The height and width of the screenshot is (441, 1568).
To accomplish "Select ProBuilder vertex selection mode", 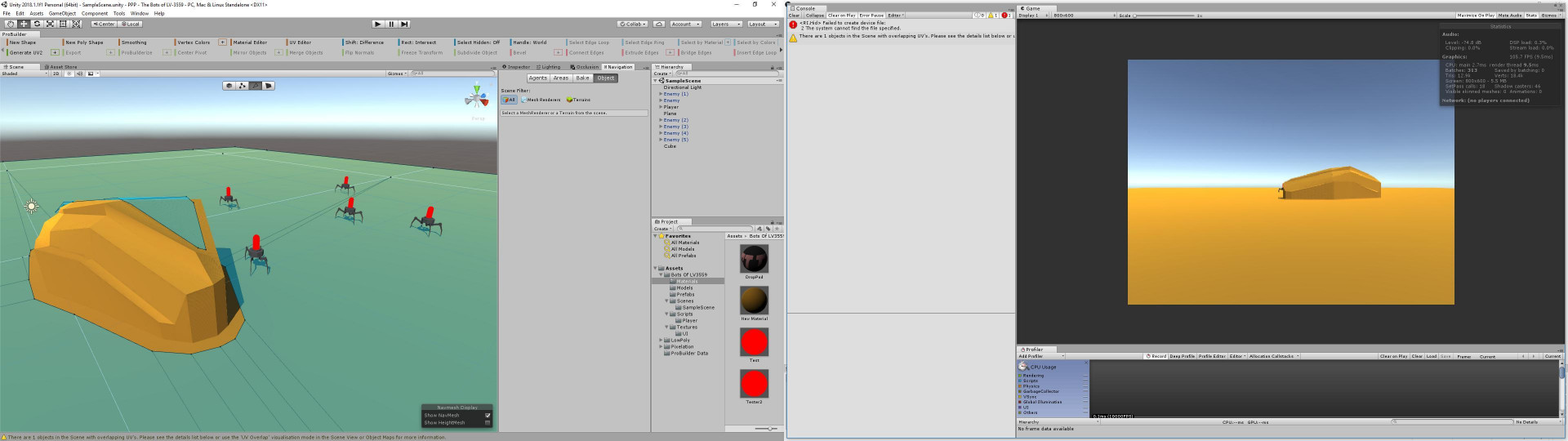I will point(243,85).
